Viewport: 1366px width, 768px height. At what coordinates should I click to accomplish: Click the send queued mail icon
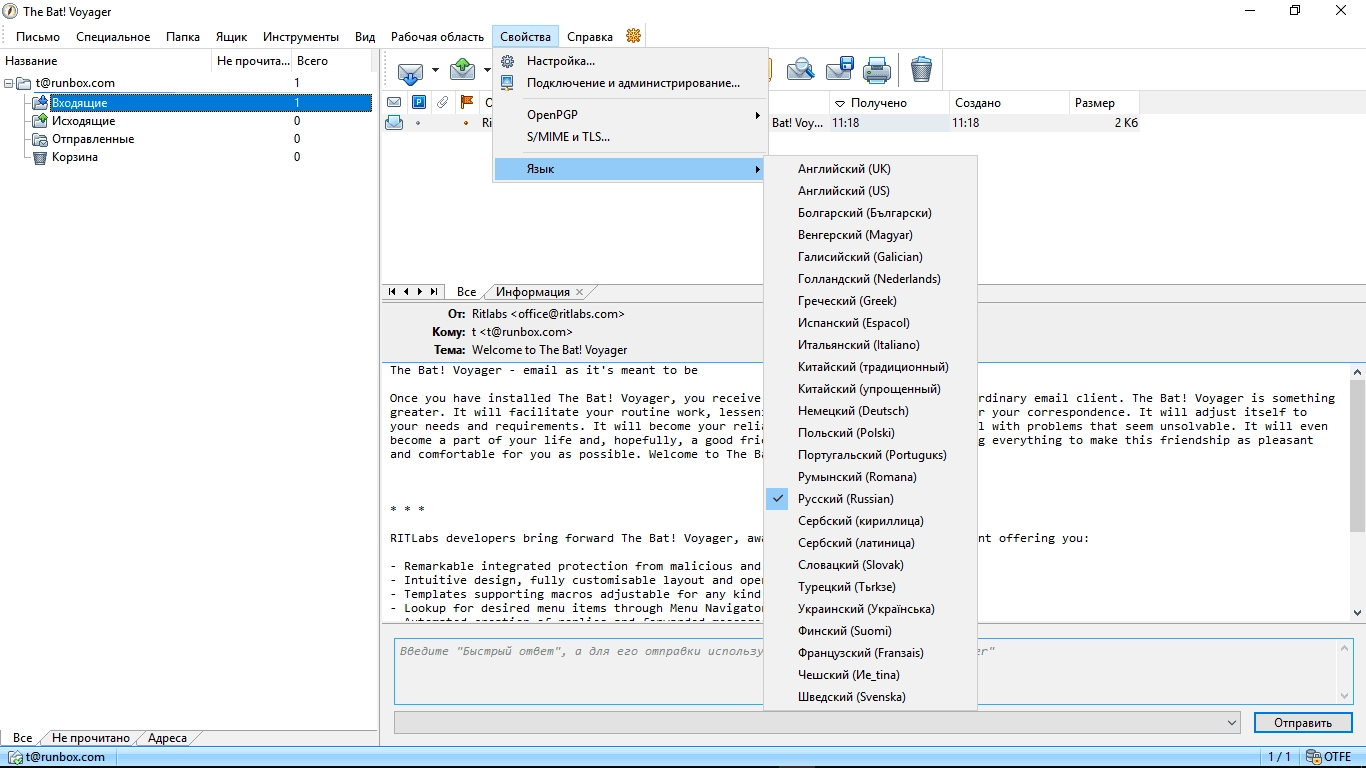(462, 70)
